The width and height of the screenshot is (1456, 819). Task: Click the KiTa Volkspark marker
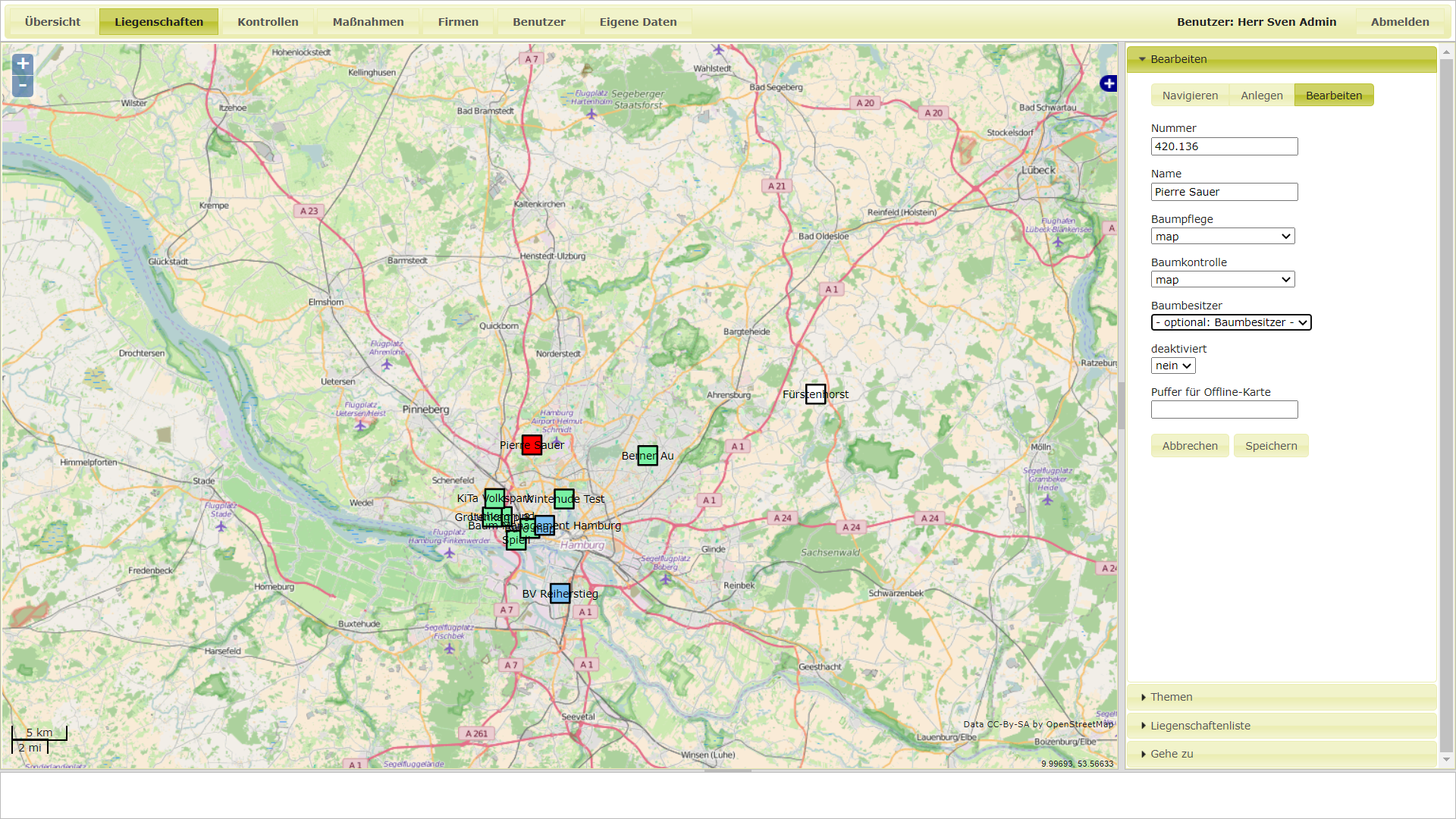(494, 497)
